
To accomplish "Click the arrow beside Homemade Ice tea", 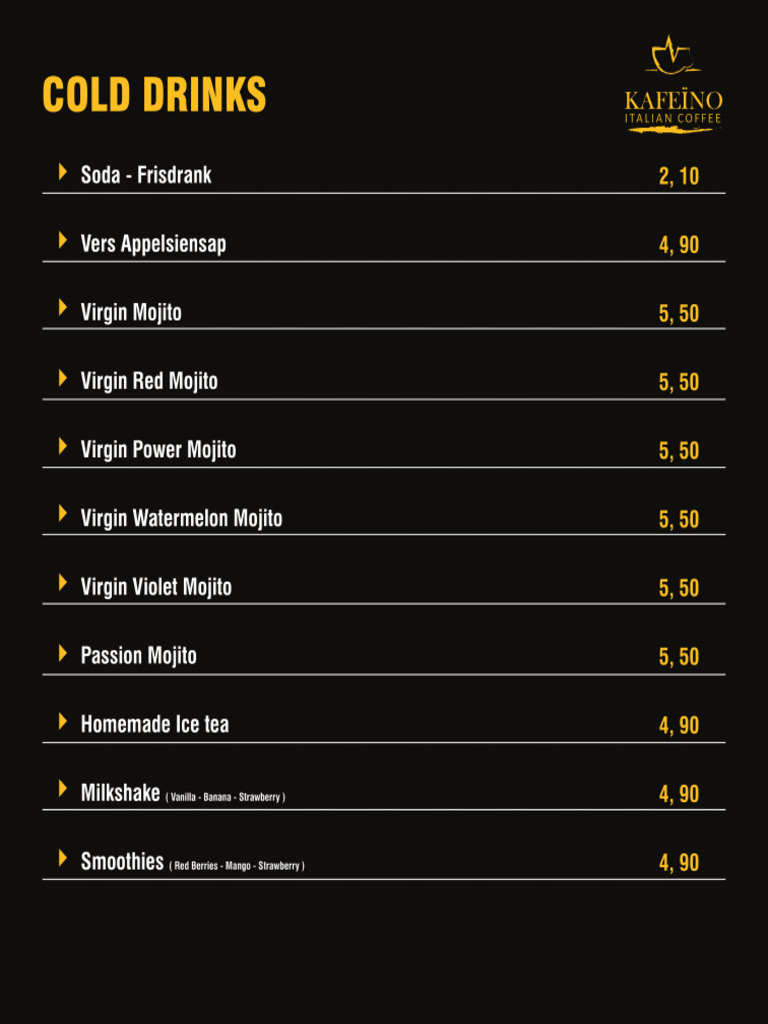I will point(63,722).
